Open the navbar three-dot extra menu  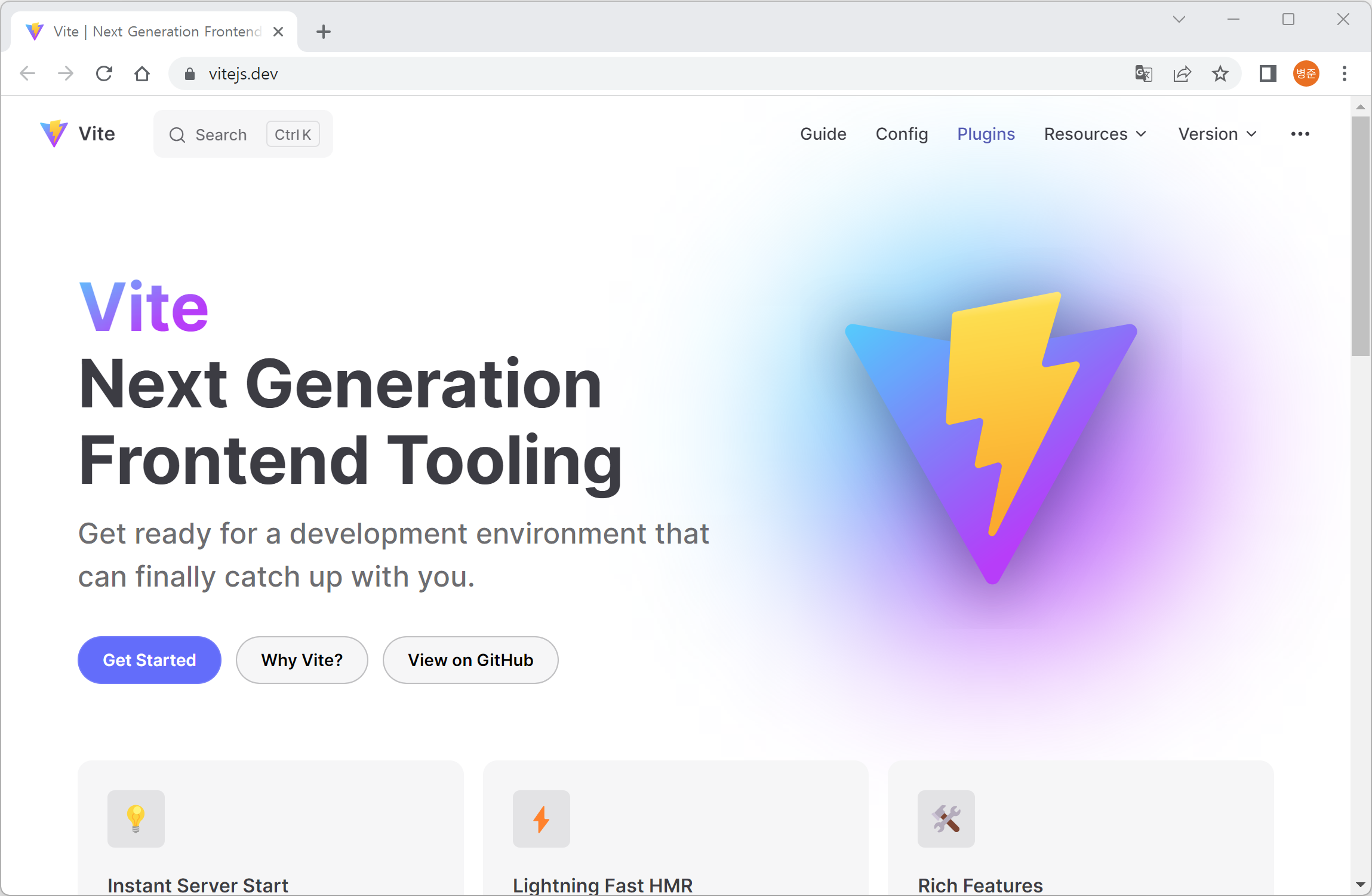[x=1300, y=134]
